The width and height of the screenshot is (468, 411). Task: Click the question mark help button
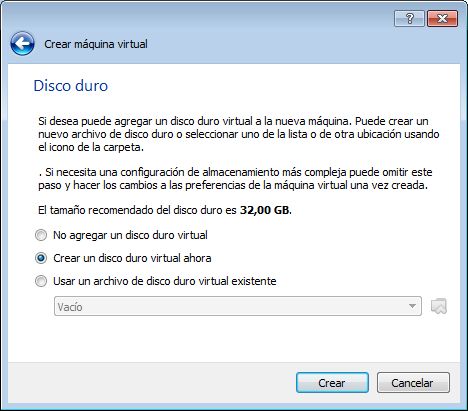(409, 18)
